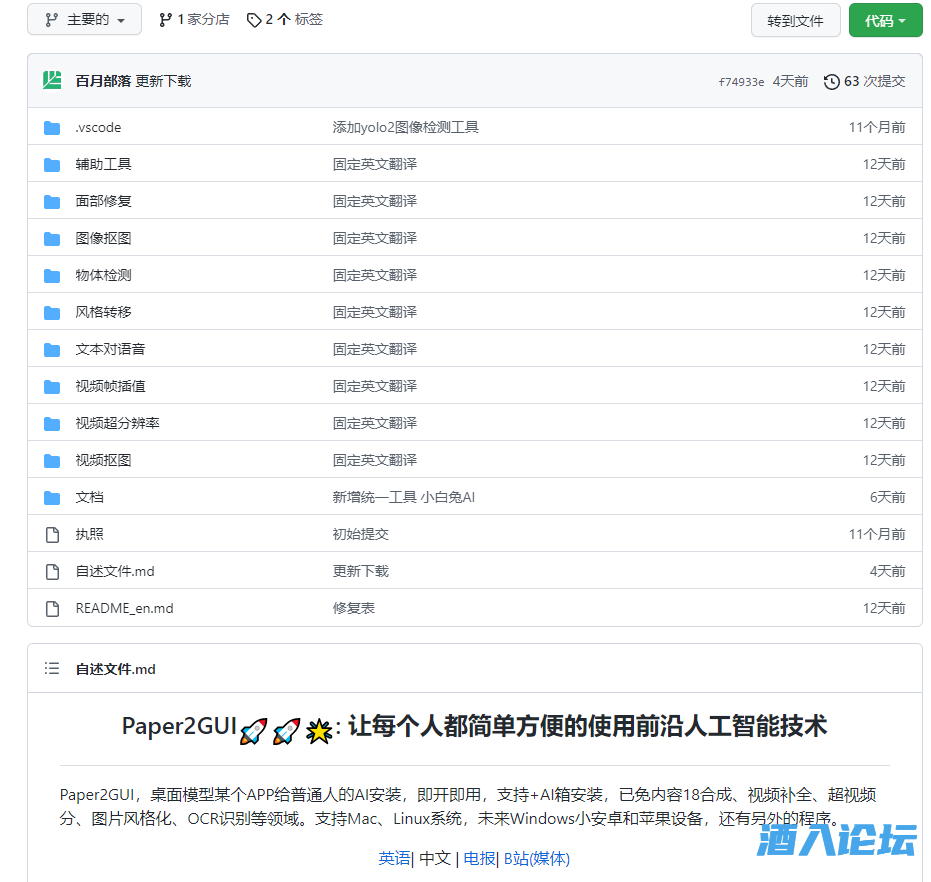Click the tag icon beside 2 个标签
Screen dimensions: 931x882
(254, 20)
